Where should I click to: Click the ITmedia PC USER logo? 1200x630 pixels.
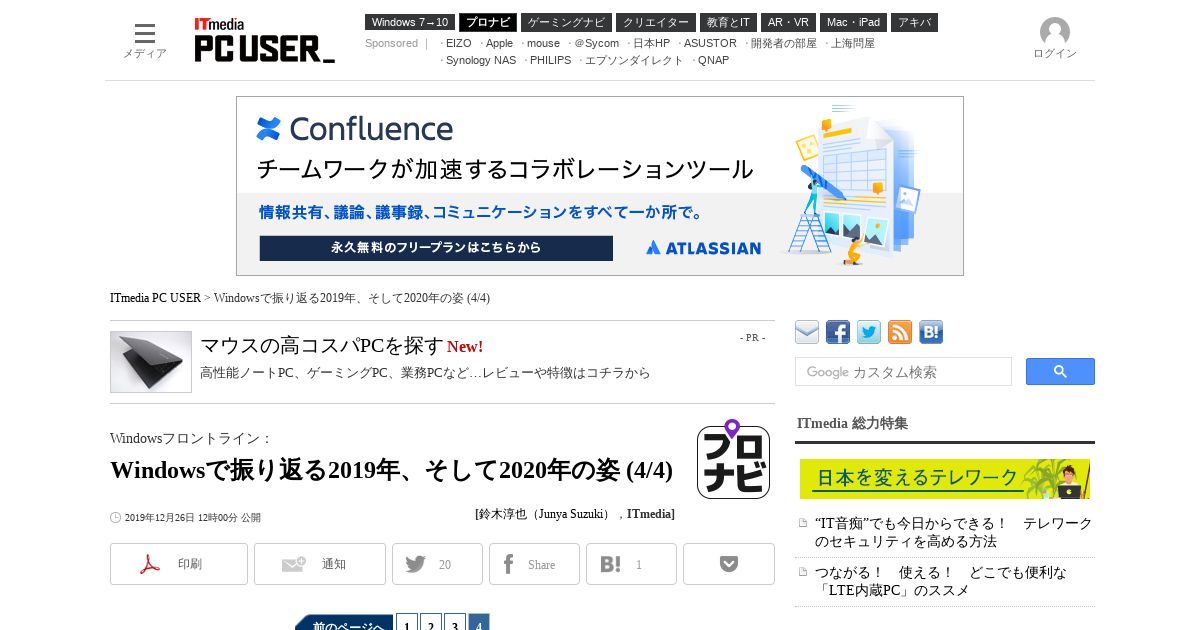[x=264, y=40]
